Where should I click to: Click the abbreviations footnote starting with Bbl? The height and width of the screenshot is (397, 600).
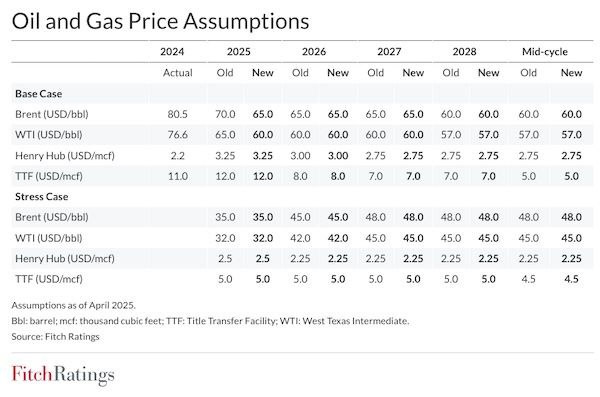click(210, 321)
